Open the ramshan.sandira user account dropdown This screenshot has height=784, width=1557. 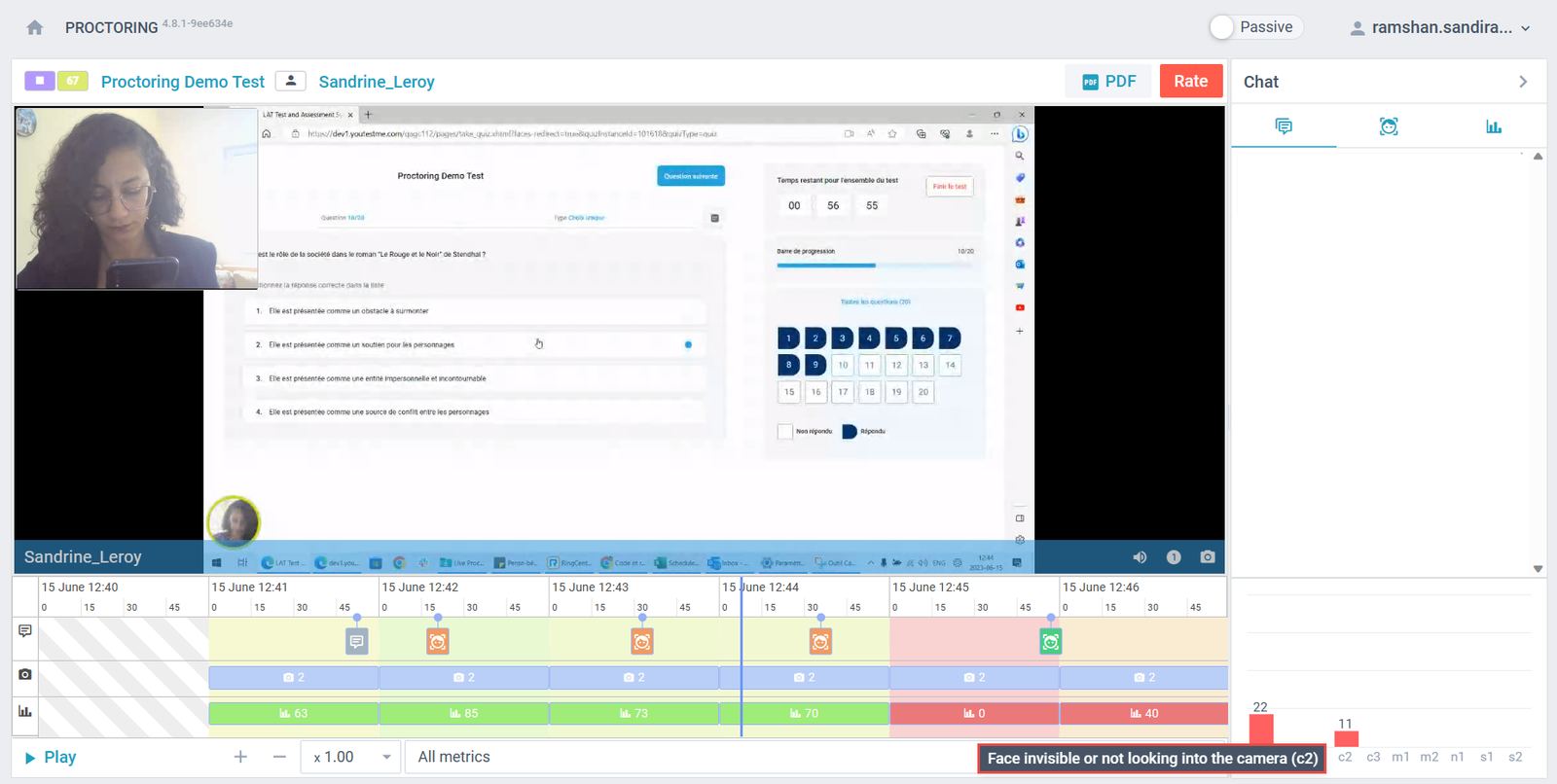[x=1439, y=27]
